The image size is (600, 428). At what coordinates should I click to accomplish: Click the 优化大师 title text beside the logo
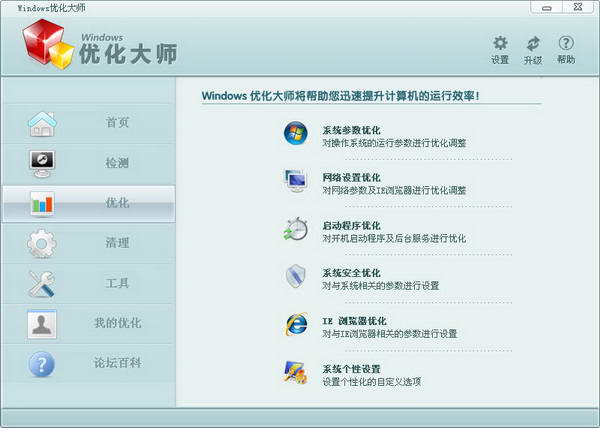tap(128, 54)
